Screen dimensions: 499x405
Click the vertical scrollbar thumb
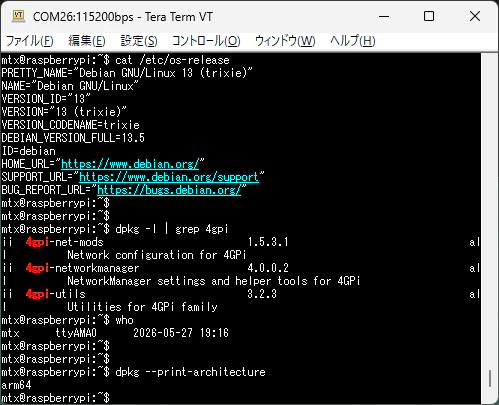(x=490, y=378)
